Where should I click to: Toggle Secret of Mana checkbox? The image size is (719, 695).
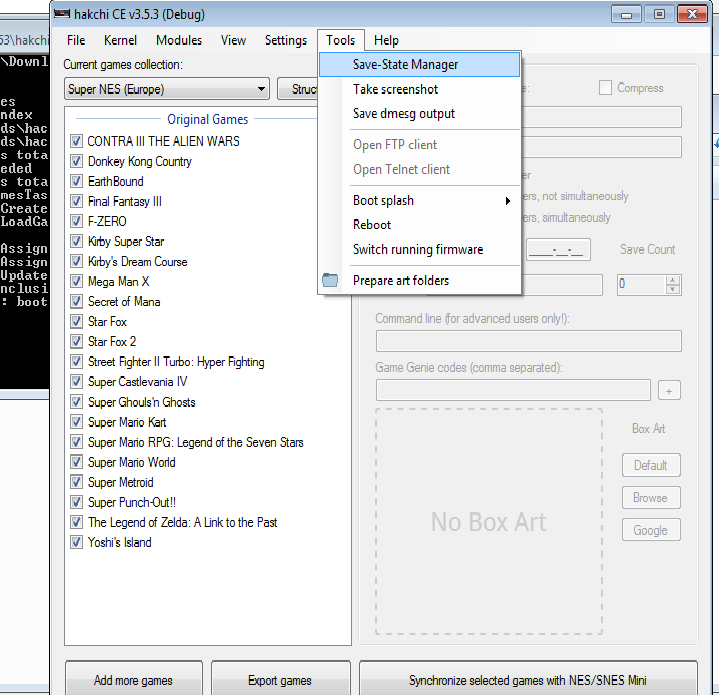(x=76, y=302)
